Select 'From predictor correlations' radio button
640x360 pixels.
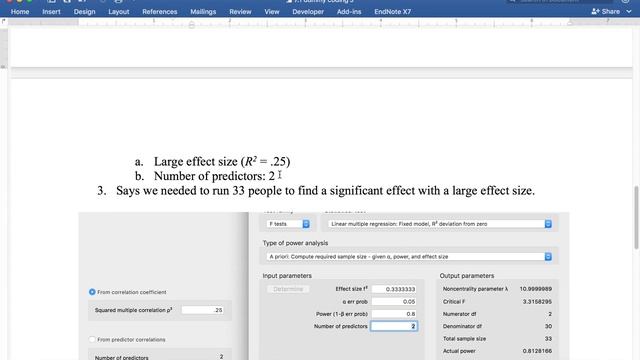[x=92, y=339]
